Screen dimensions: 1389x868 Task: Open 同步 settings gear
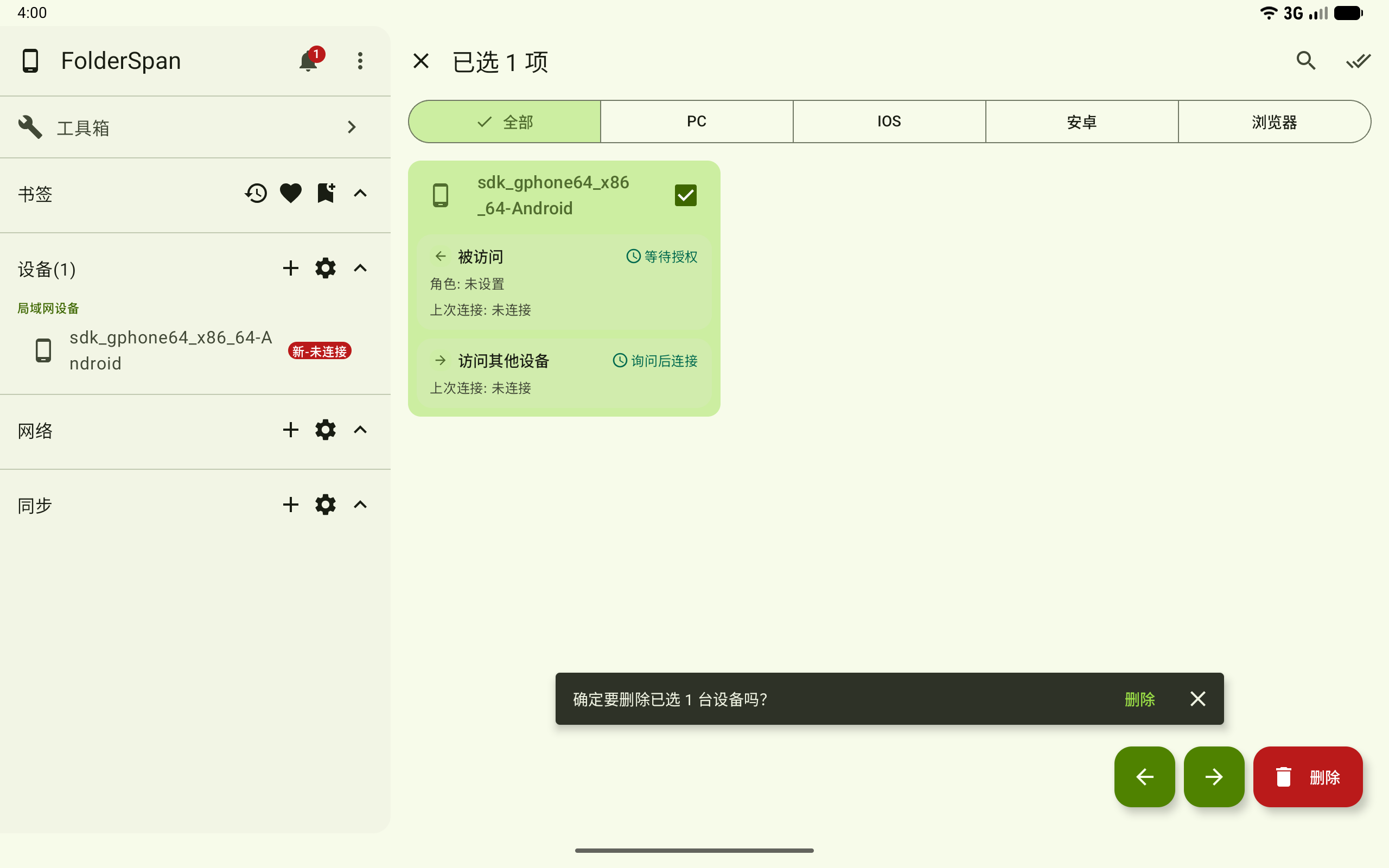[326, 505]
